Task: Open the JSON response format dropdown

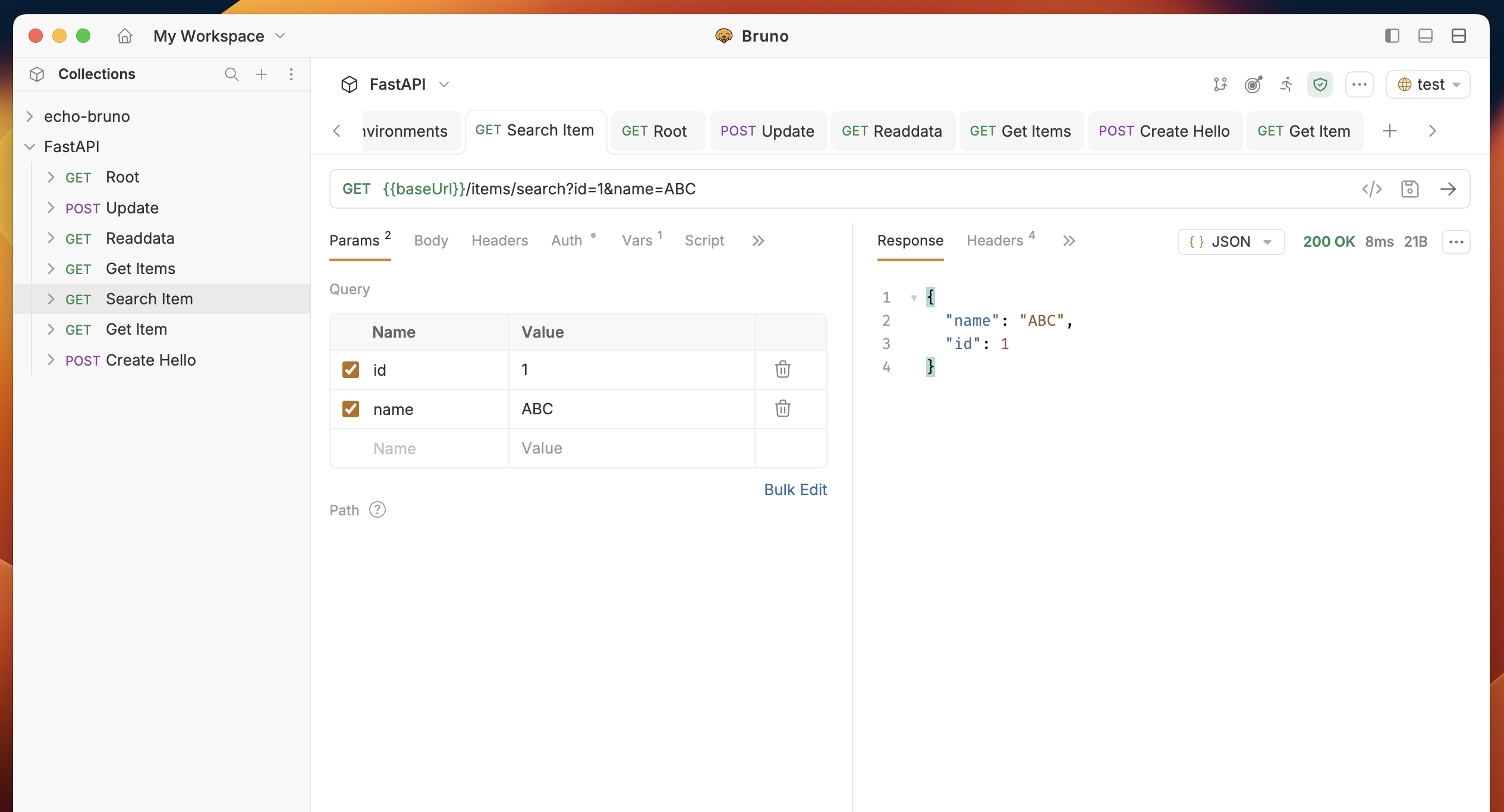Action: pos(1231,241)
